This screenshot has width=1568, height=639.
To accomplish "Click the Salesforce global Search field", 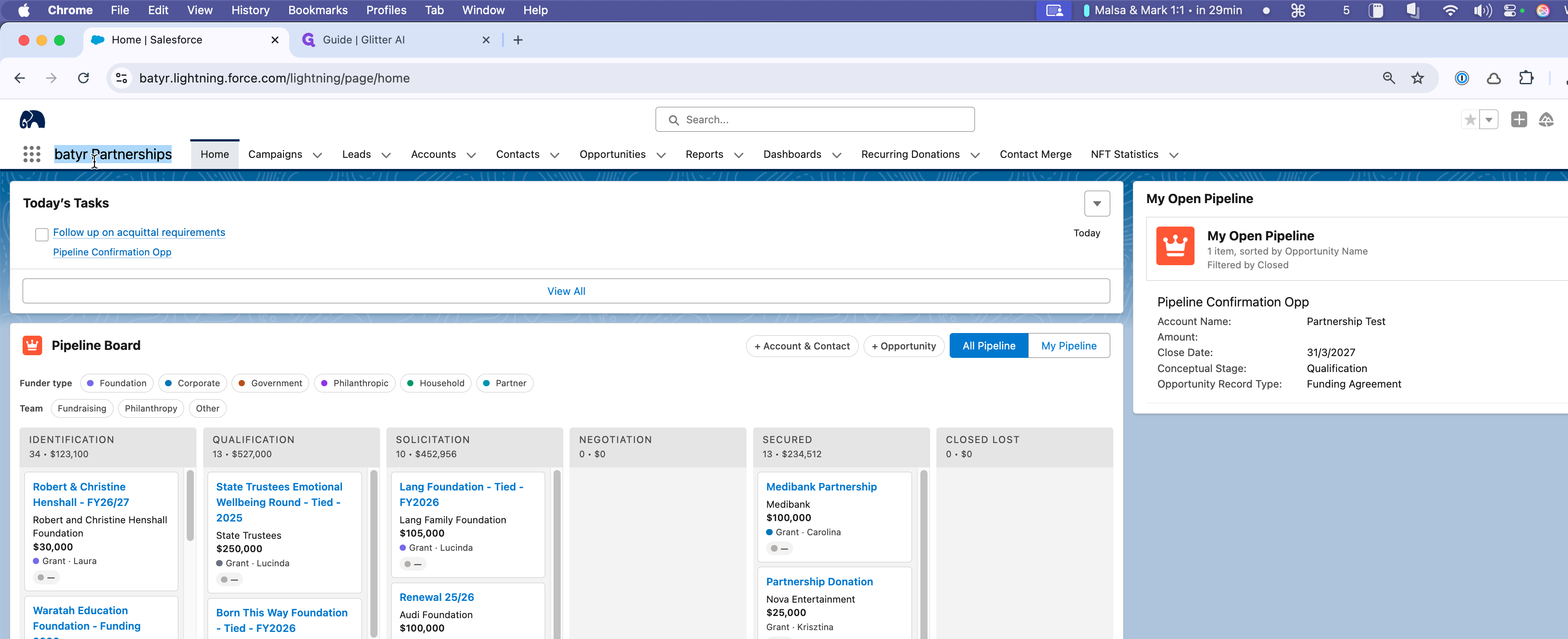I will pyautogui.click(x=814, y=120).
